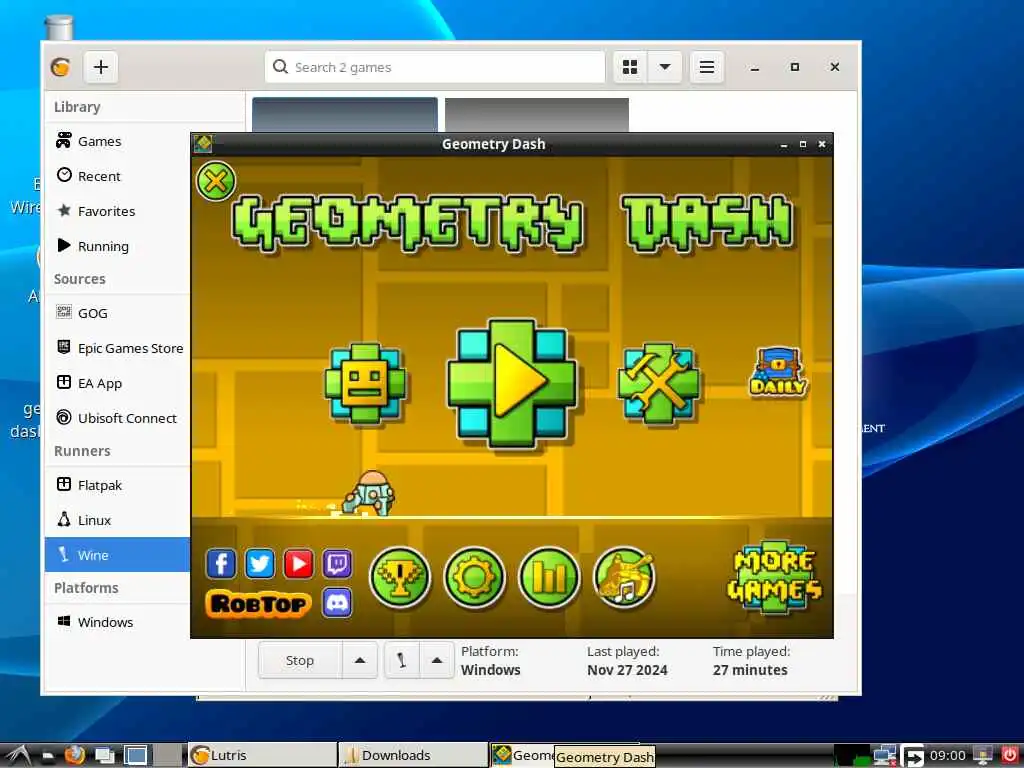1024x768 pixels.
Task: Close game via green X circle
Action: (x=216, y=181)
